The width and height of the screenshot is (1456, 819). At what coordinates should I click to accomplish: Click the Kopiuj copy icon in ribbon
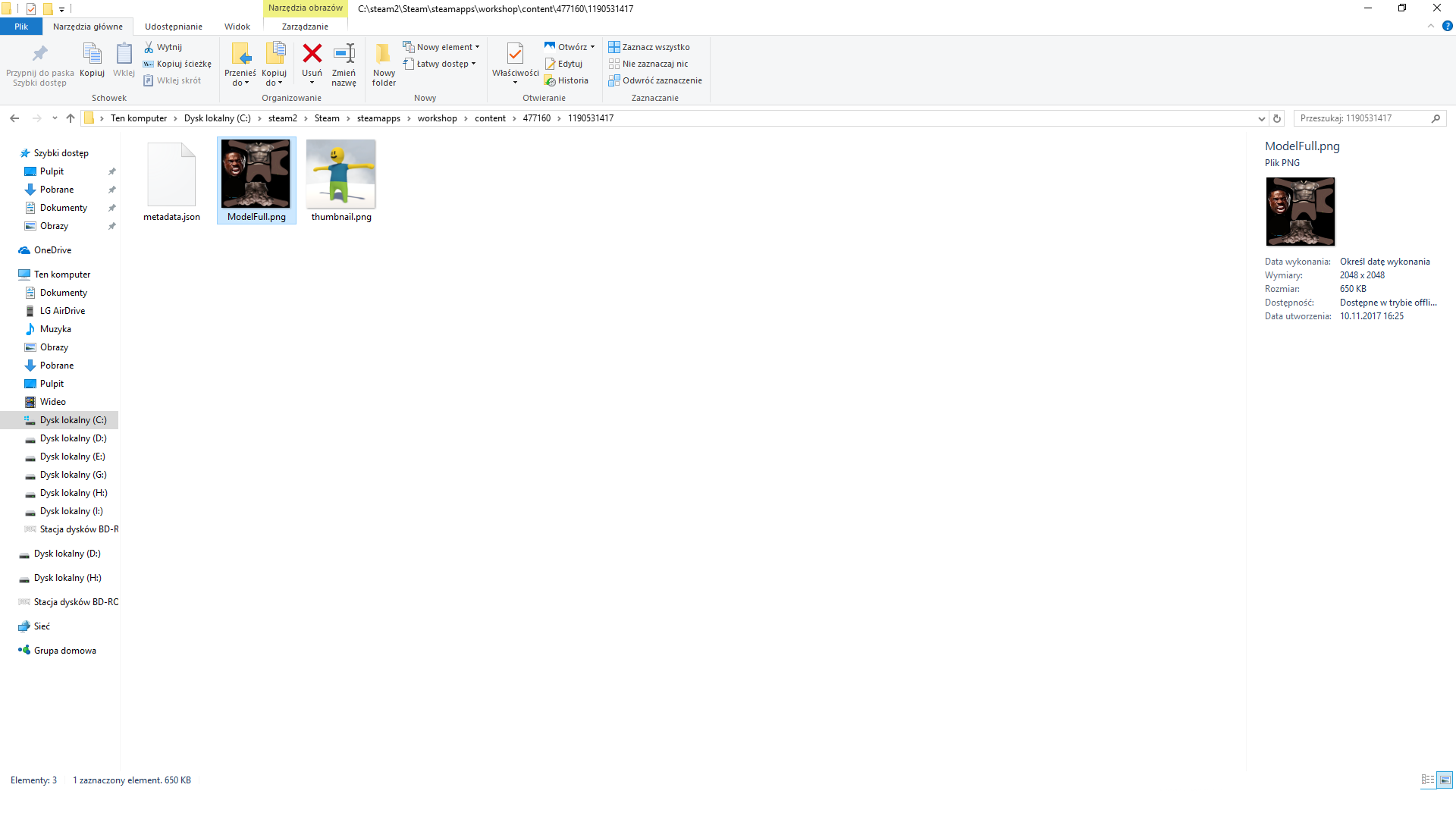92,55
